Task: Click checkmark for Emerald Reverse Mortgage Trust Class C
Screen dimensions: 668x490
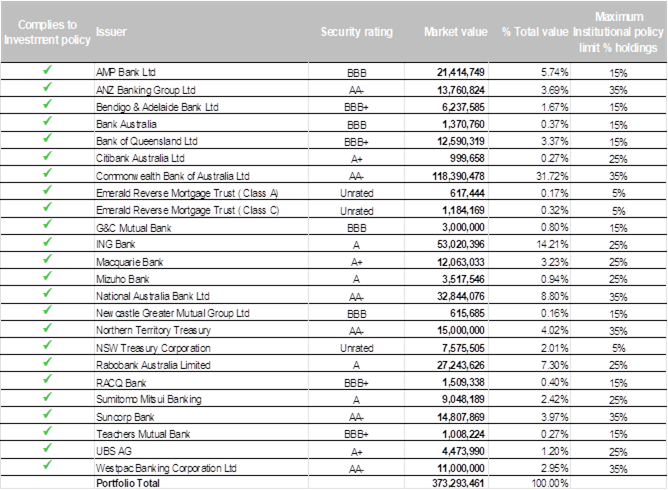Action: (47, 207)
